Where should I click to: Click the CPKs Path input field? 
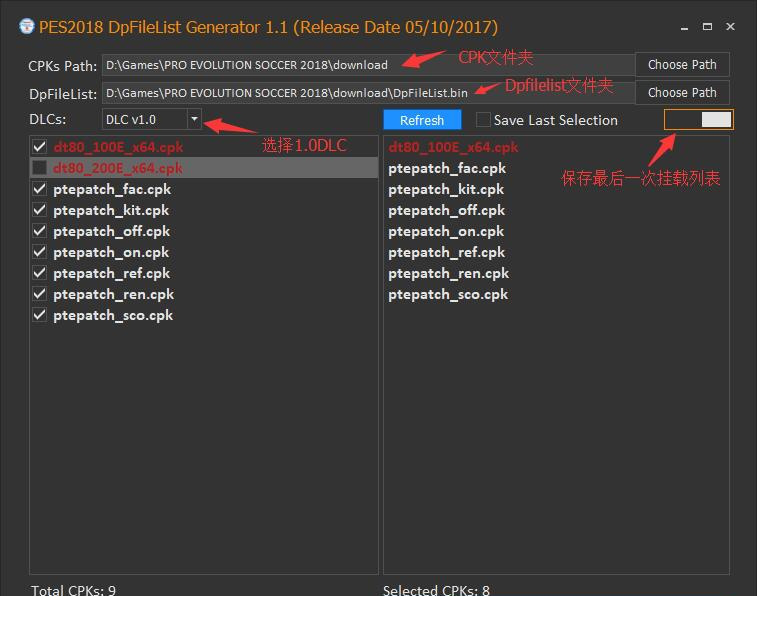tap(368, 65)
